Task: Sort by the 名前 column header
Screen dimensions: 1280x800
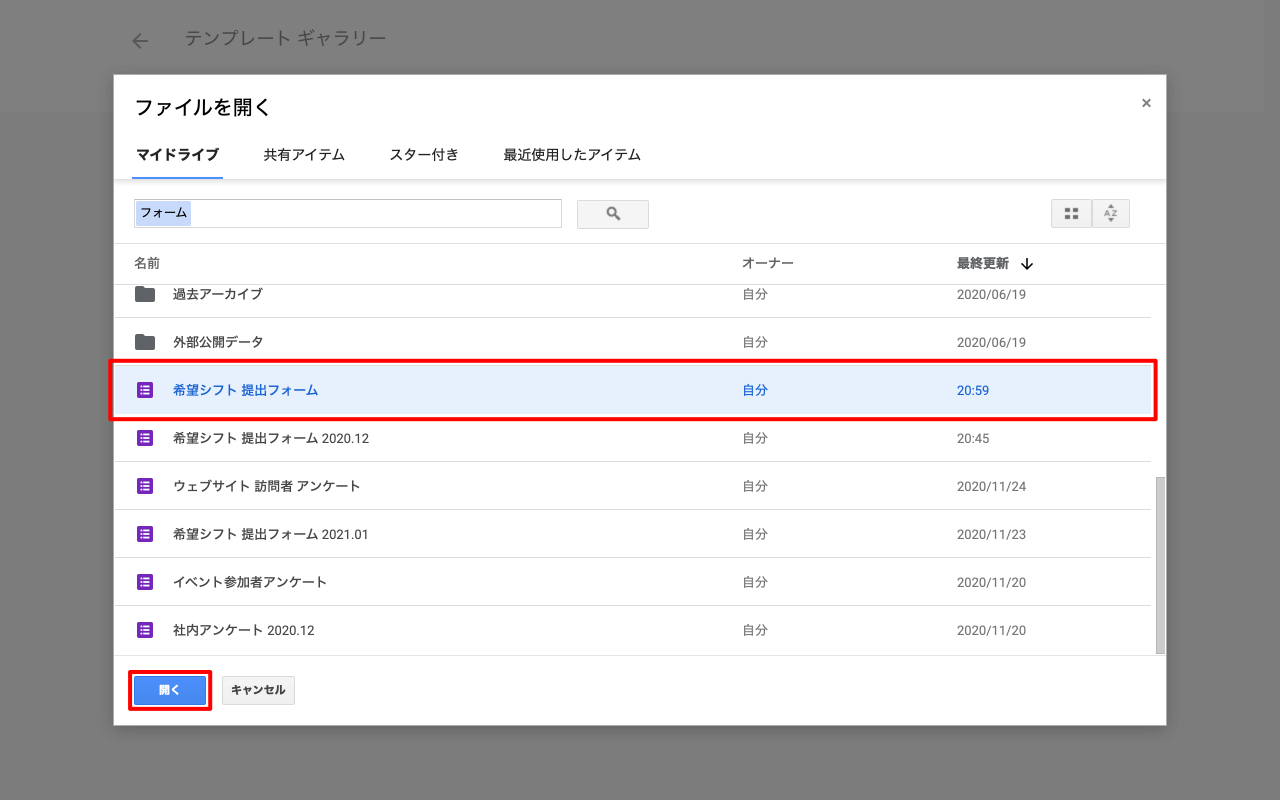Action: coord(147,263)
